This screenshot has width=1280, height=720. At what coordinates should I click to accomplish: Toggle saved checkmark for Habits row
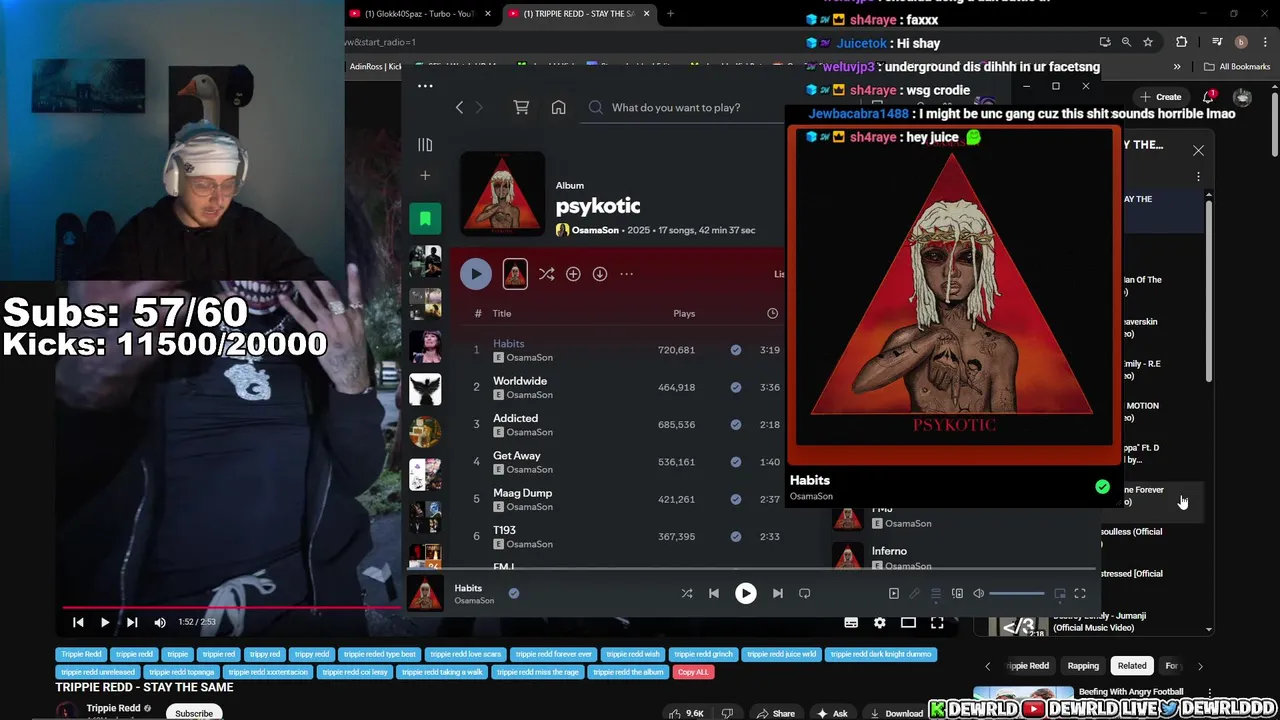click(736, 350)
